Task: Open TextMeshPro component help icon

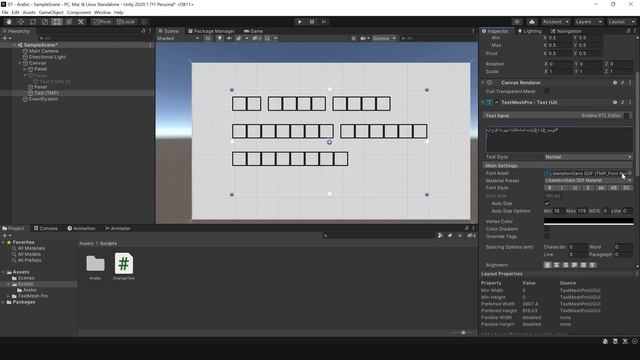Action: click(615, 102)
